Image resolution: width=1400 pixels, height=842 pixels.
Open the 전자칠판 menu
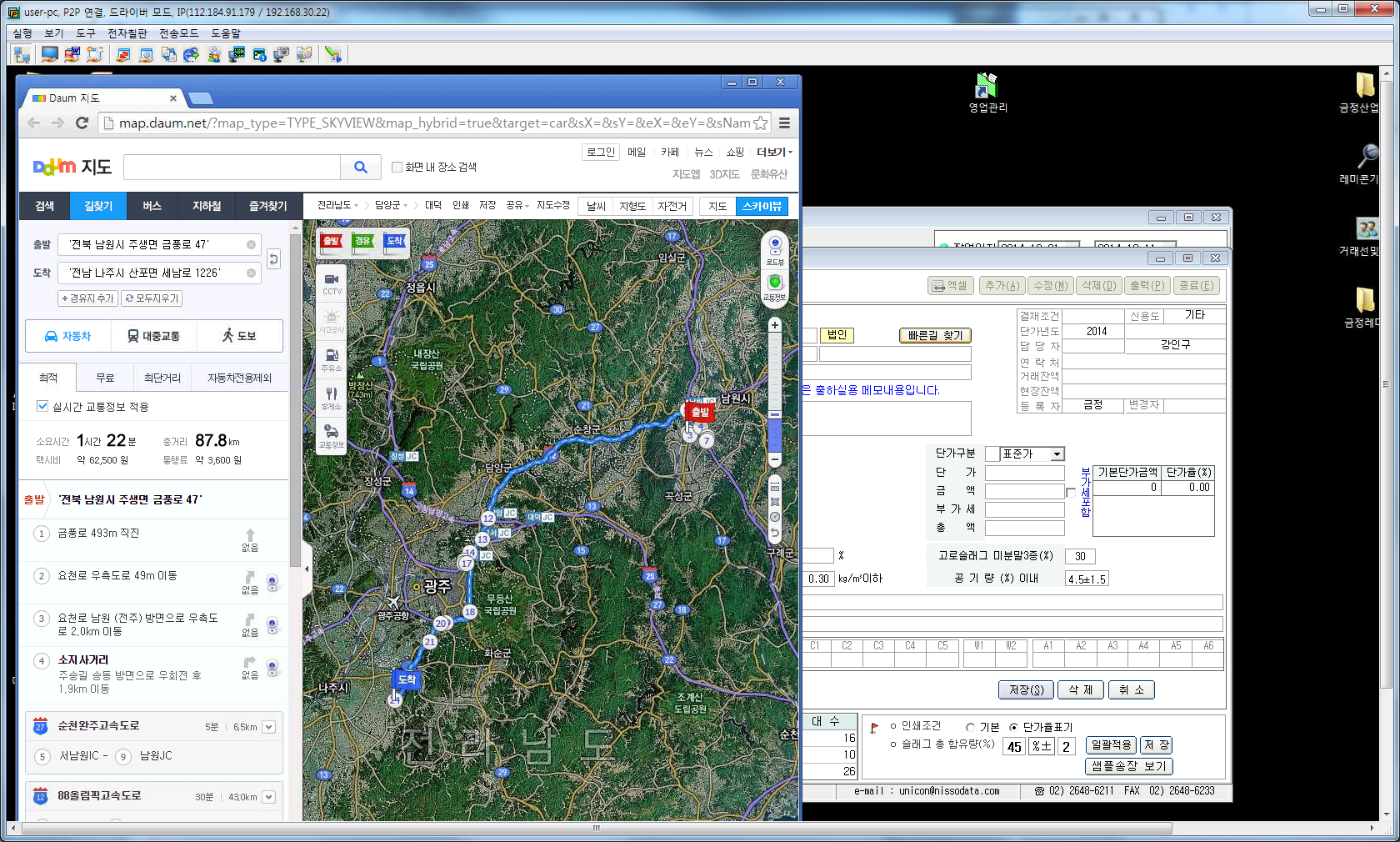click(127, 33)
